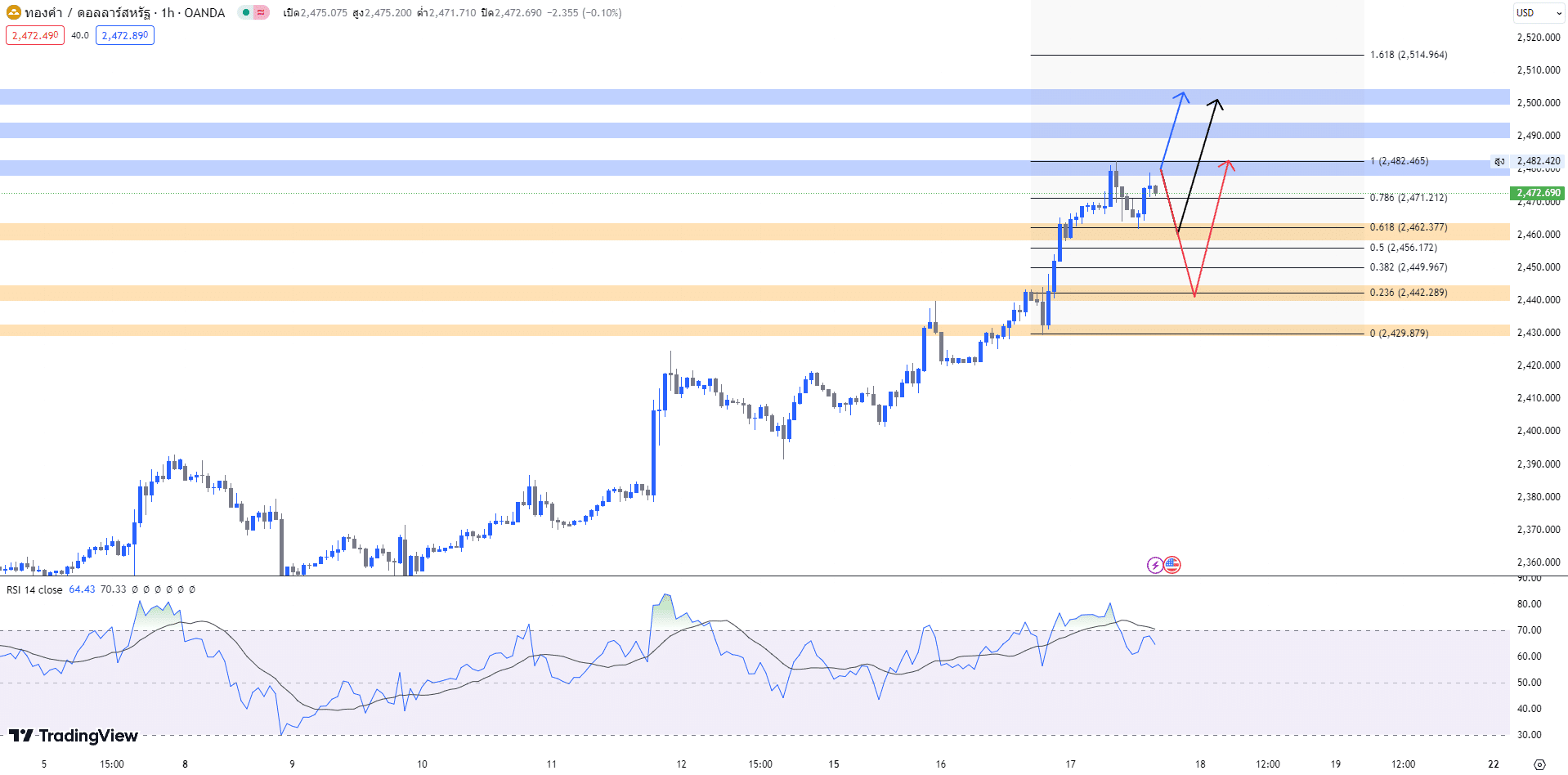This screenshot has width=1568, height=775.
Task: Click date 17 on time axis
Action: click(x=1070, y=764)
